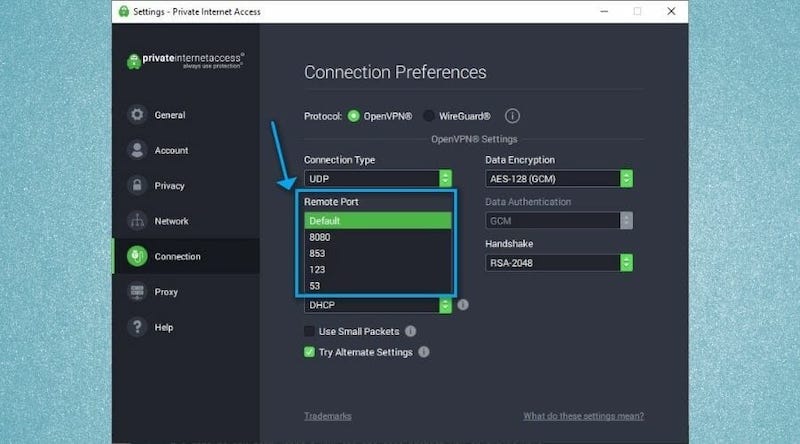Open the DHCP configuration dropdown

pos(378,305)
